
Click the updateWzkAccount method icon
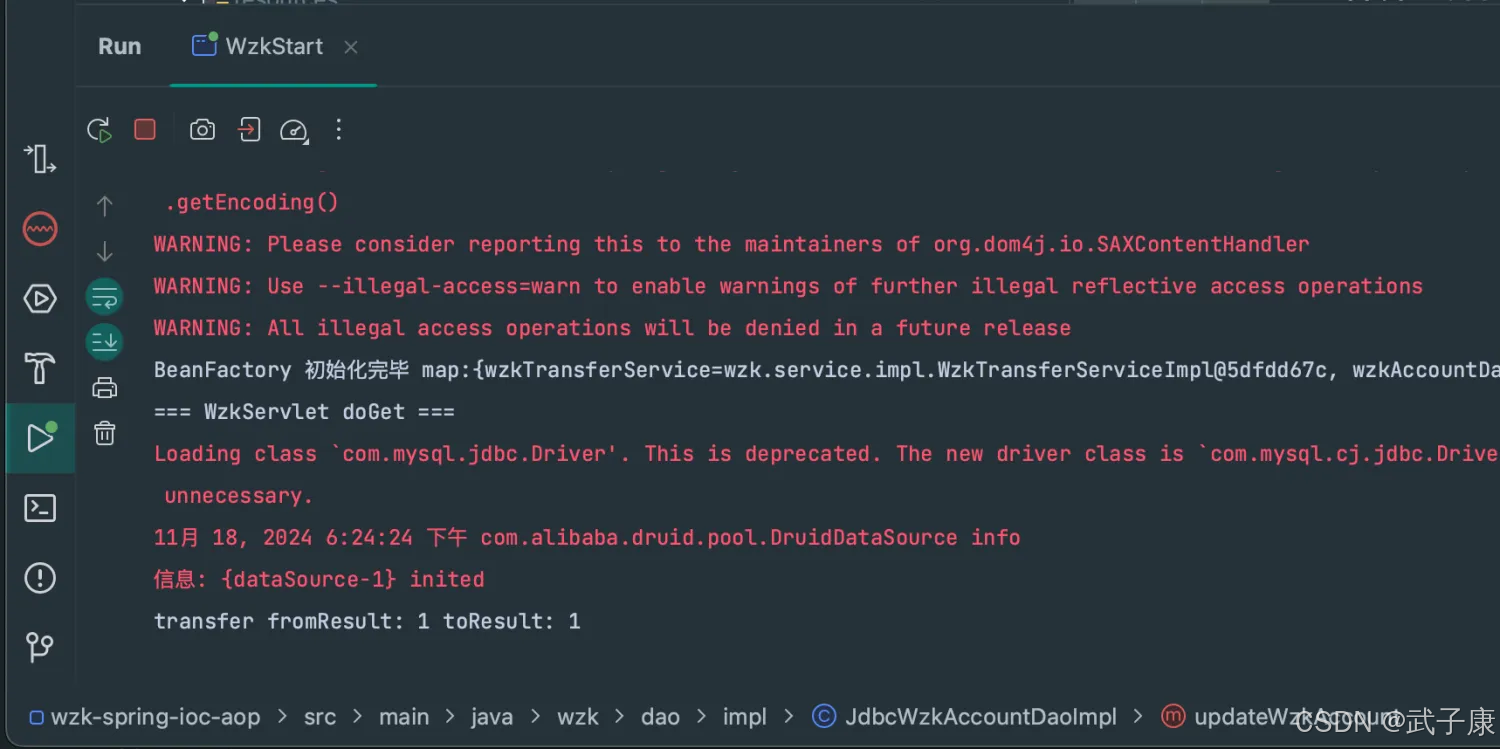coord(1173,717)
